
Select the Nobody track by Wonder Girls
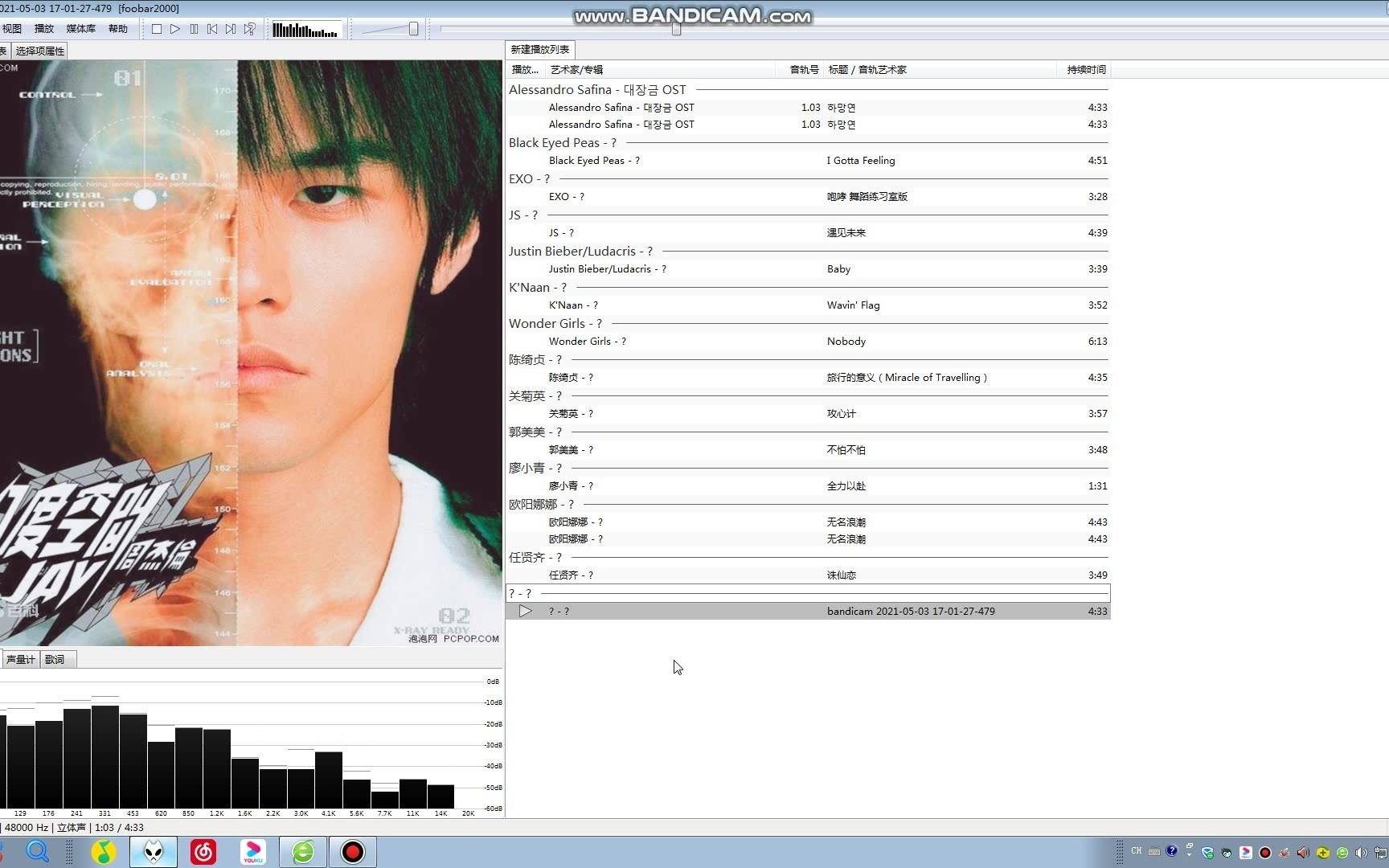coord(808,342)
